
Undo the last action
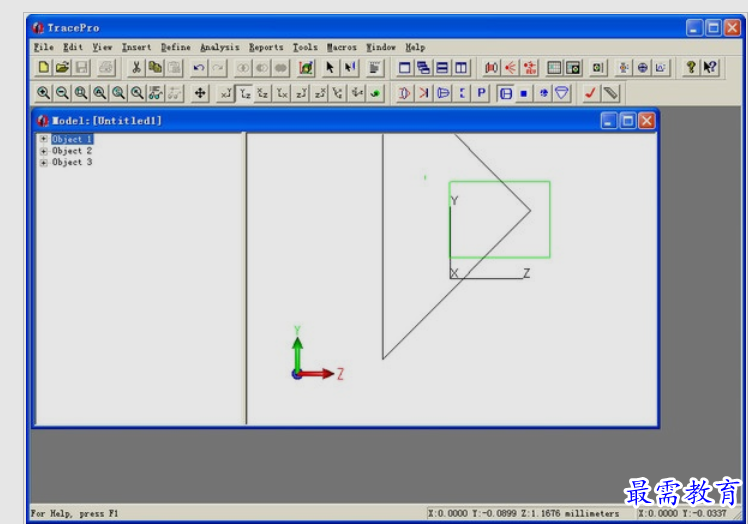[x=199, y=68]
